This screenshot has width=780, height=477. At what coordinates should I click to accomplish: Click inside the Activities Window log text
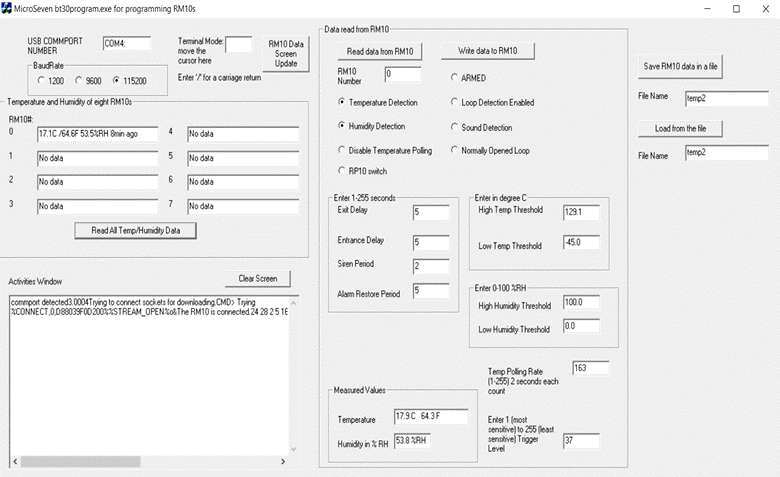click(x=149, y=307)
